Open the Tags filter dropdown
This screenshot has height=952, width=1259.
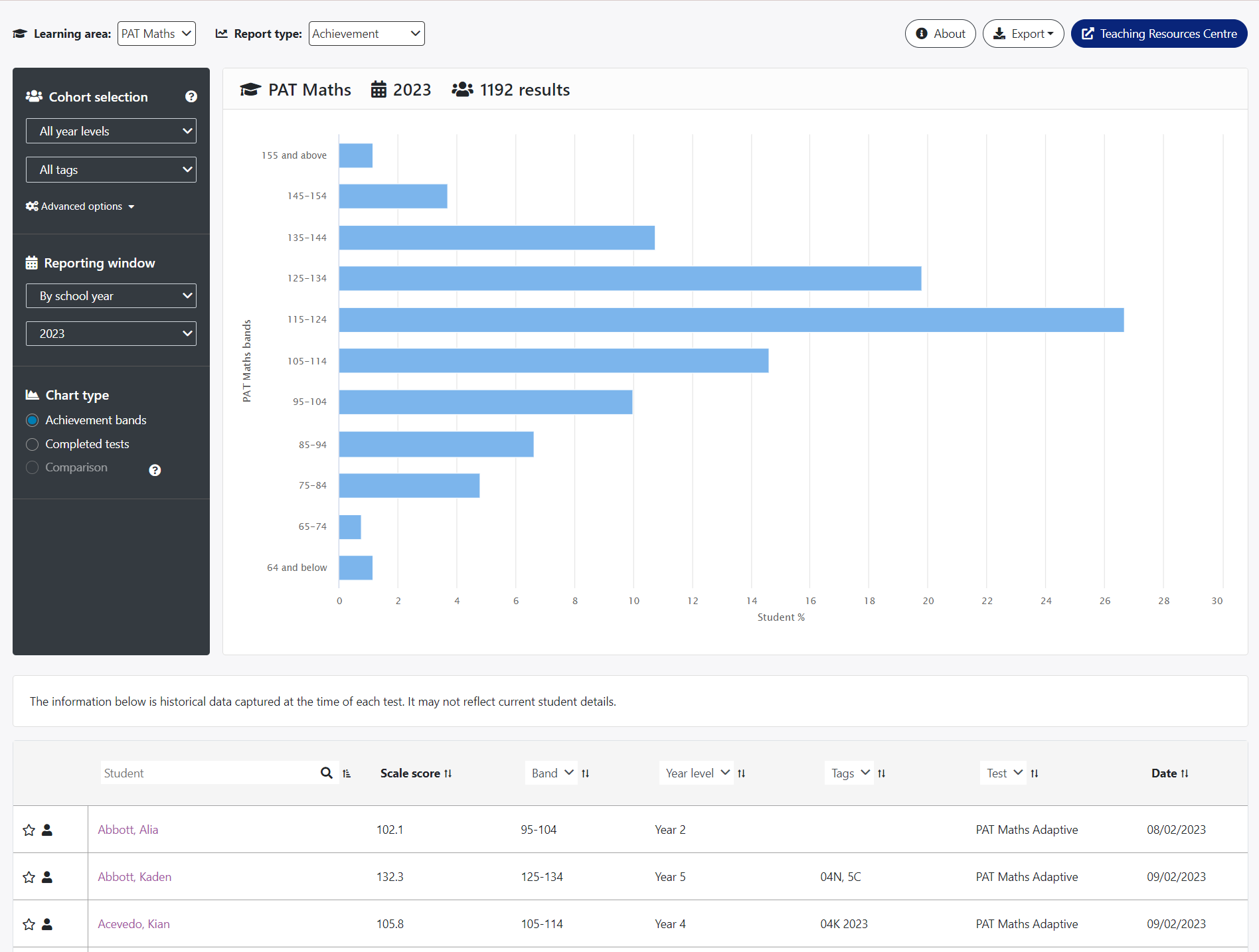point(849,773)
